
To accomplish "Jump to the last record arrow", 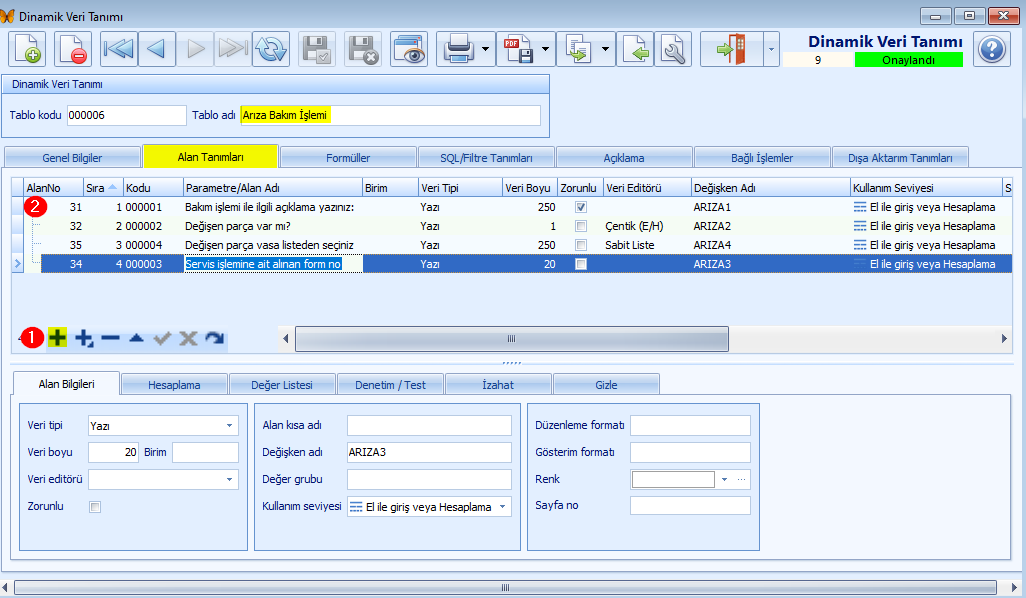I will coord(233,49).
